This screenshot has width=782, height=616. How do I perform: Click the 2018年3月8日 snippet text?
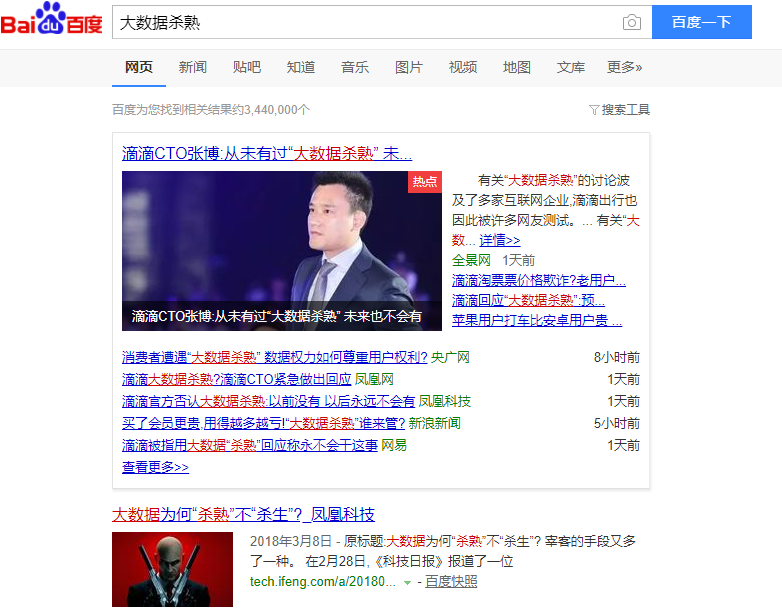pyautogui.click(x=291, y=542)
